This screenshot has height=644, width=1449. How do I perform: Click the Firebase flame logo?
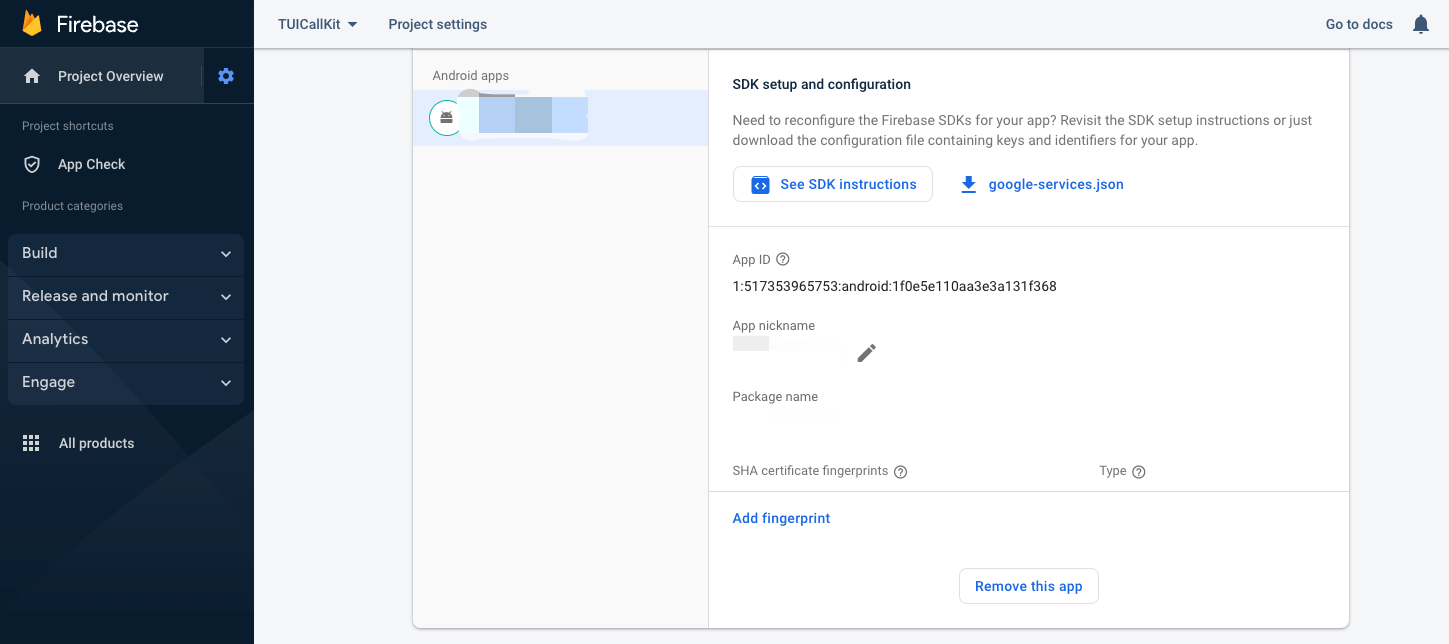point(32,23)
